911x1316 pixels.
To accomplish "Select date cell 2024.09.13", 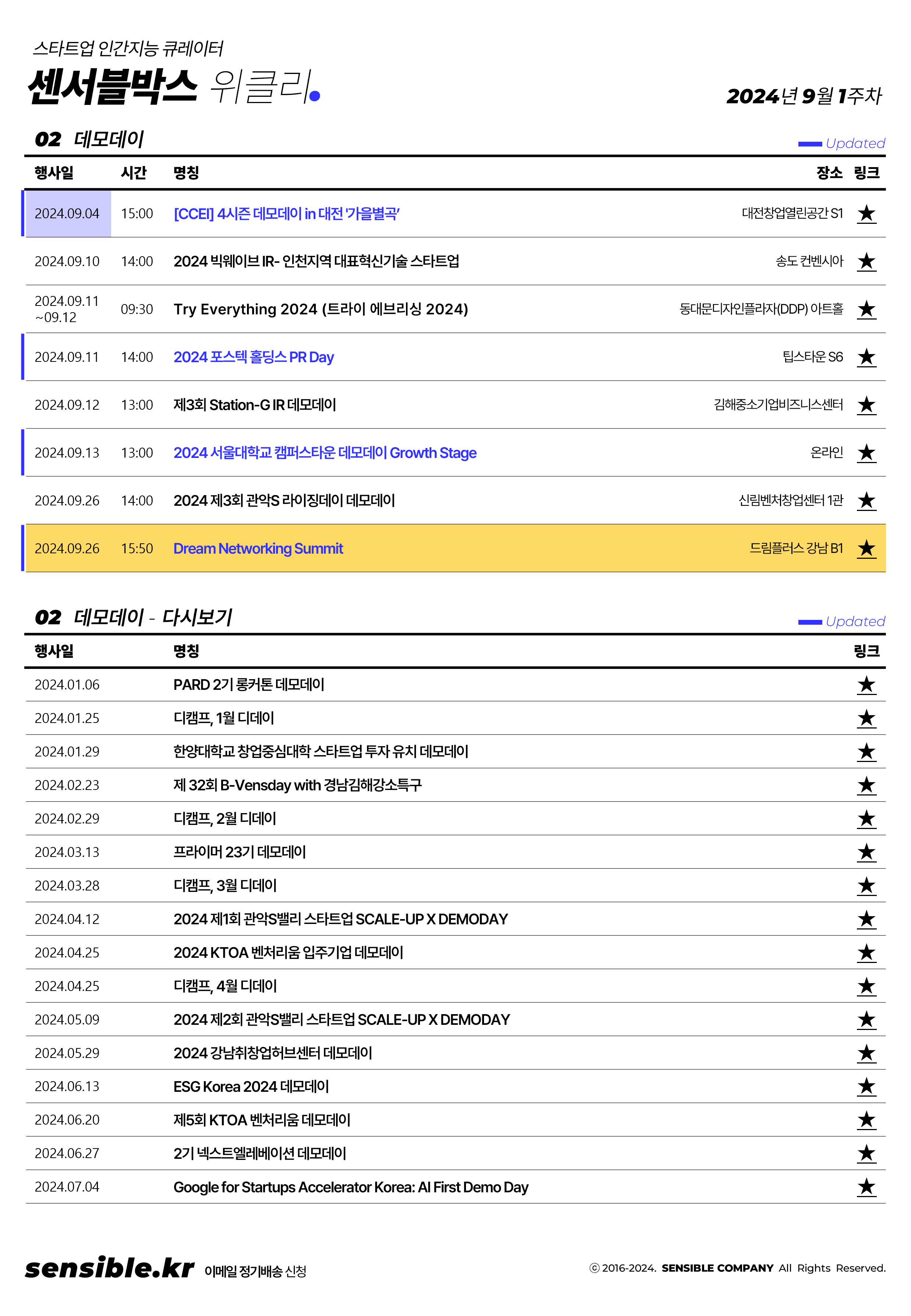I will (x=67, y=453).
